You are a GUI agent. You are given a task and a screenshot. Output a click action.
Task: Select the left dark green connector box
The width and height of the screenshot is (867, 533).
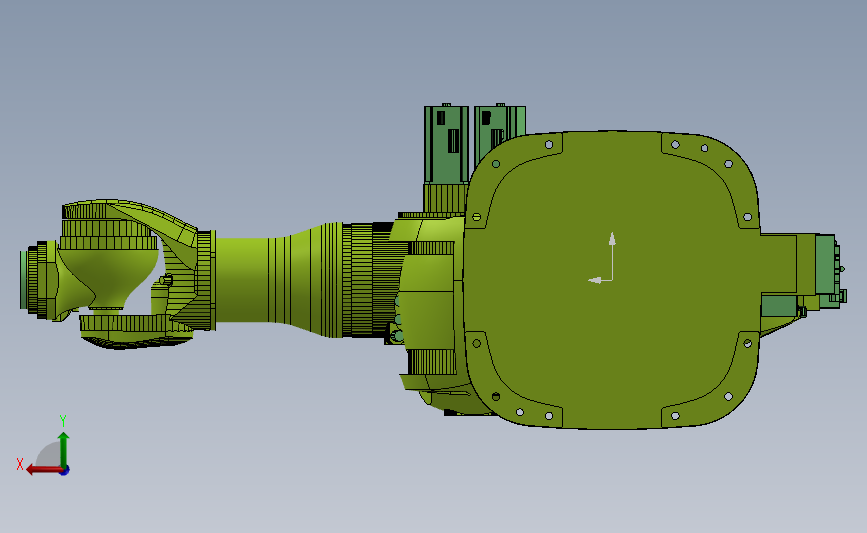pyautogui.click(x=446, y=144)
